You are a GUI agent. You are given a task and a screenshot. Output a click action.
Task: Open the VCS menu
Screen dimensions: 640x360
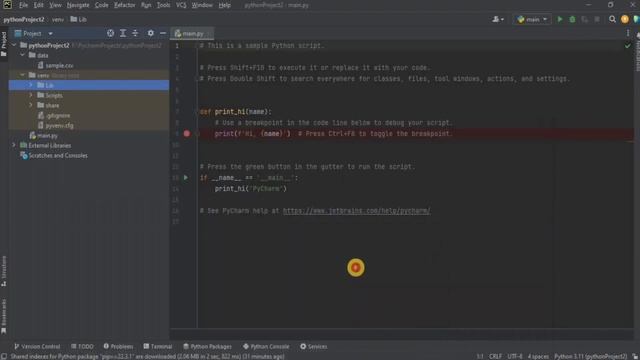pyautogui.click(x=181, y=5)
